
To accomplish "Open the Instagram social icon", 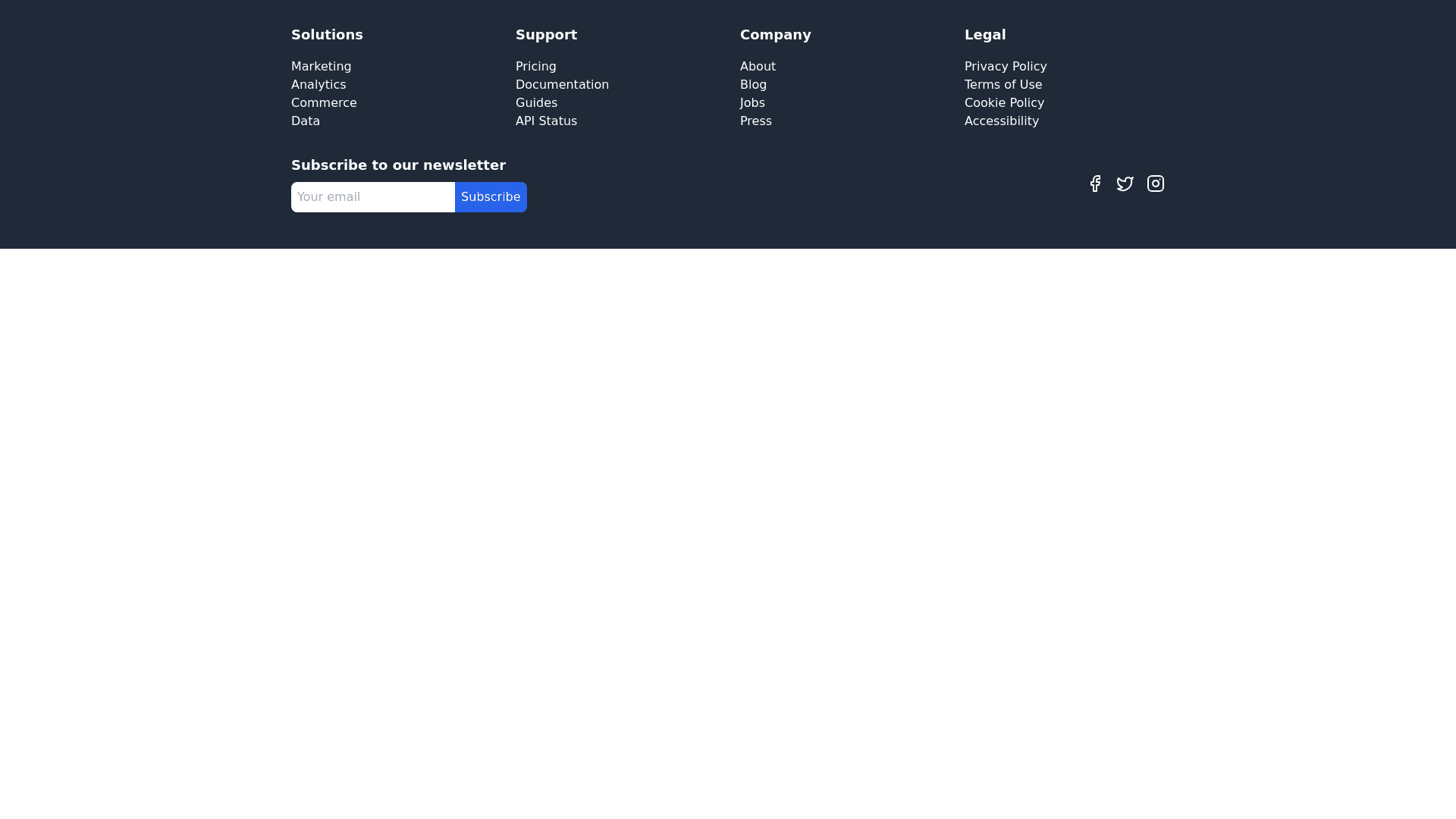I will [1156, 184].
